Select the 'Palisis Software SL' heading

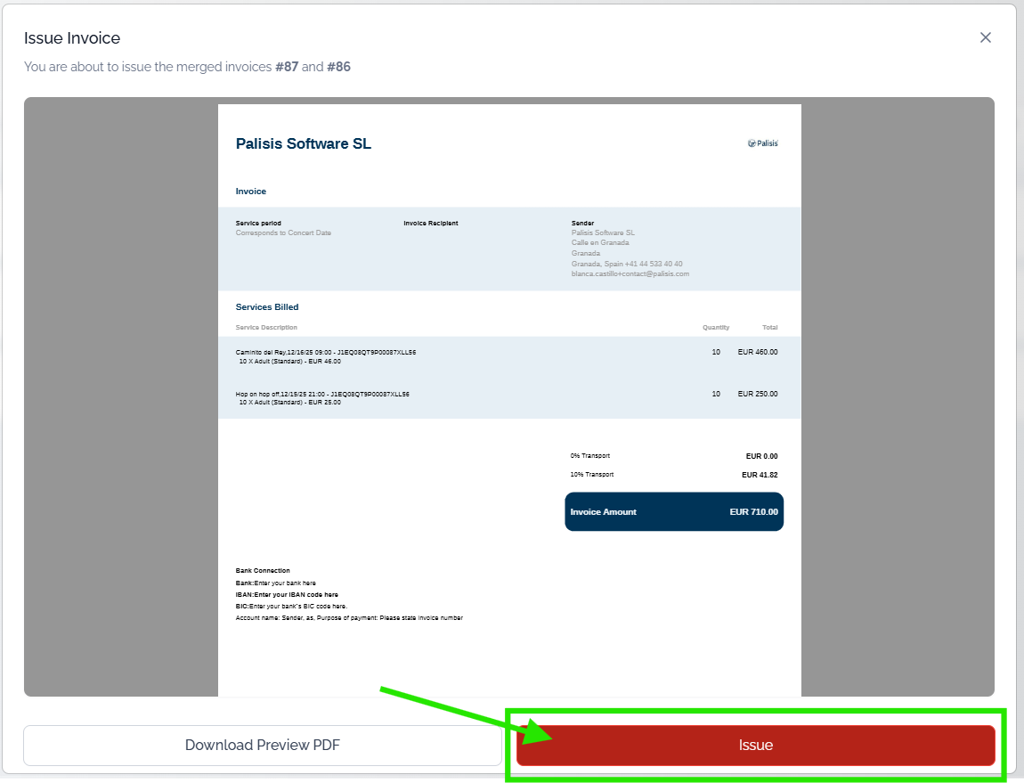pos(303,144)
